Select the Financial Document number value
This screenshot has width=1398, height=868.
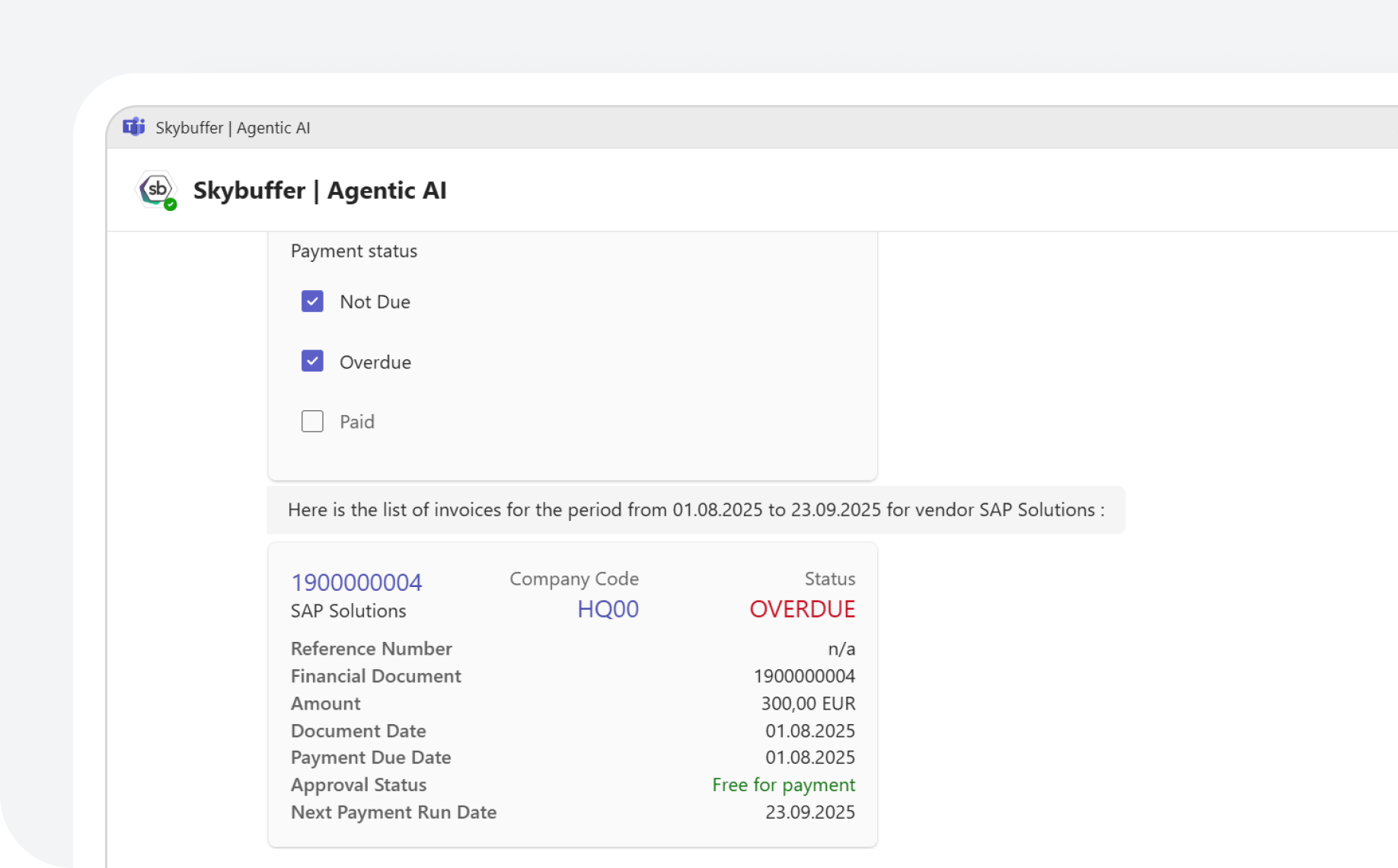click(x=804, y=676)
